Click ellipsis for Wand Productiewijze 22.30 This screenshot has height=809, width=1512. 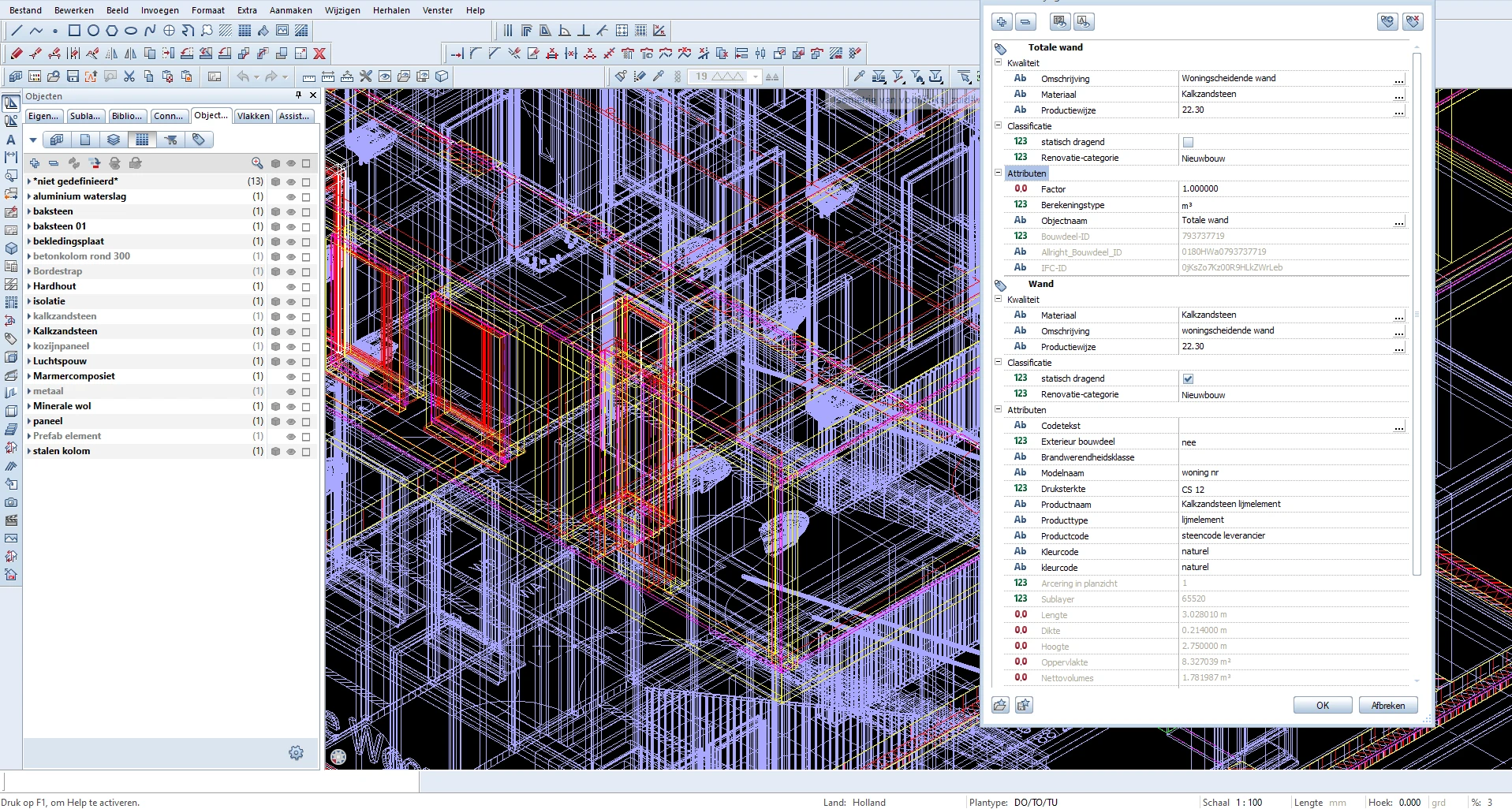click(x=1399, y=348)
